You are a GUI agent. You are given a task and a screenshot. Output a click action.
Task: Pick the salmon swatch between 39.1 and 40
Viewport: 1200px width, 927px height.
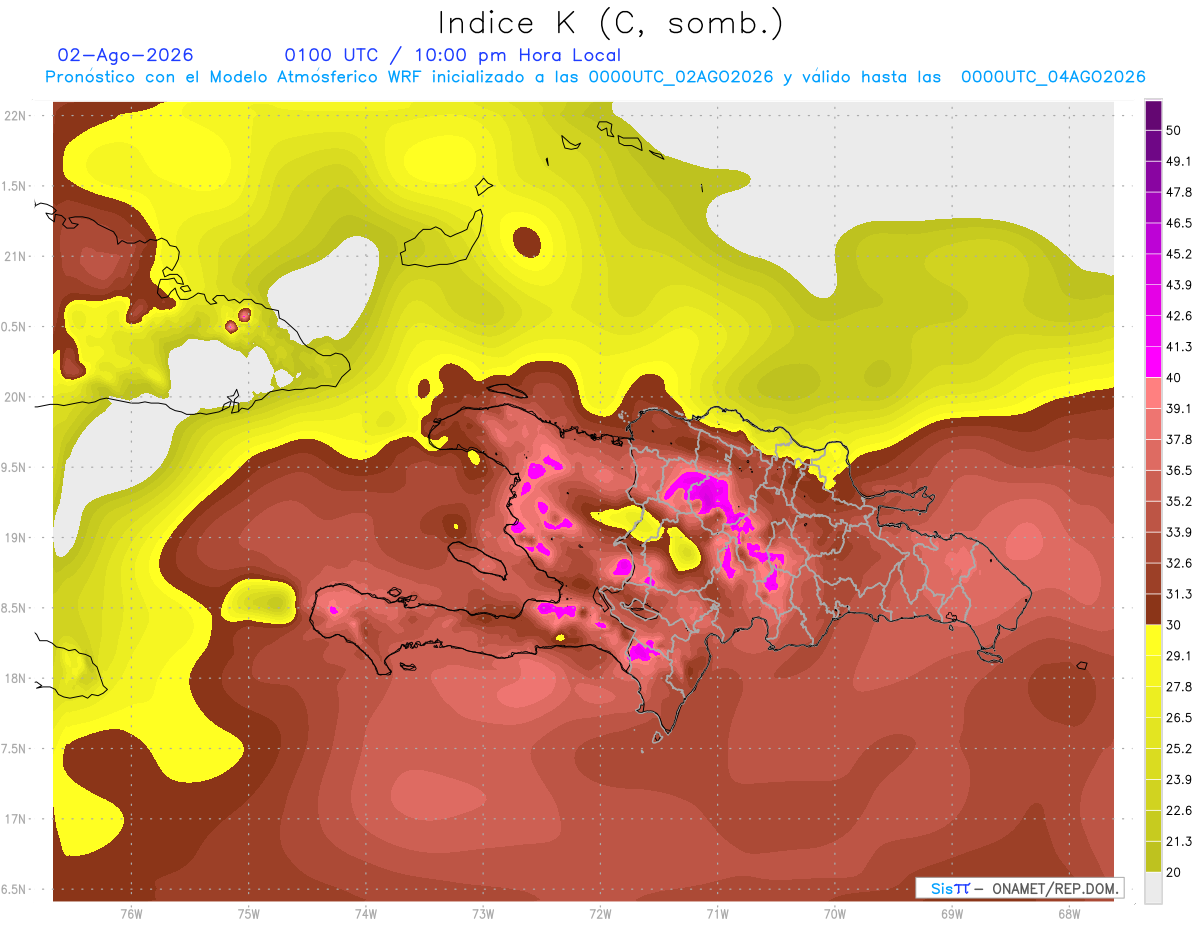[1153, 393]
